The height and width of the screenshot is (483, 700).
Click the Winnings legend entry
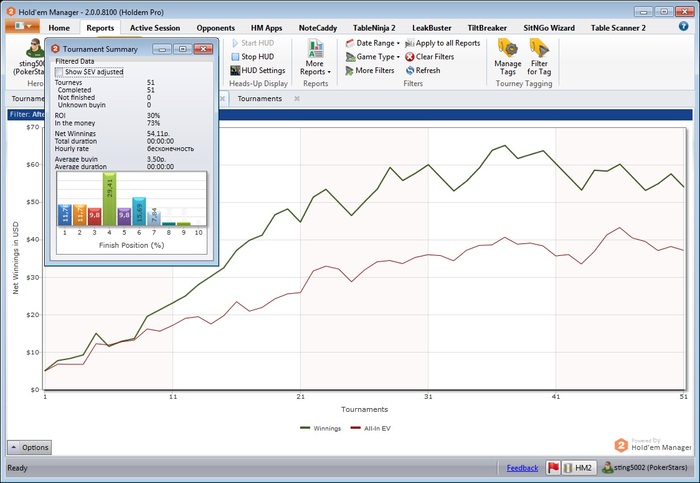[x=321, y=428]
